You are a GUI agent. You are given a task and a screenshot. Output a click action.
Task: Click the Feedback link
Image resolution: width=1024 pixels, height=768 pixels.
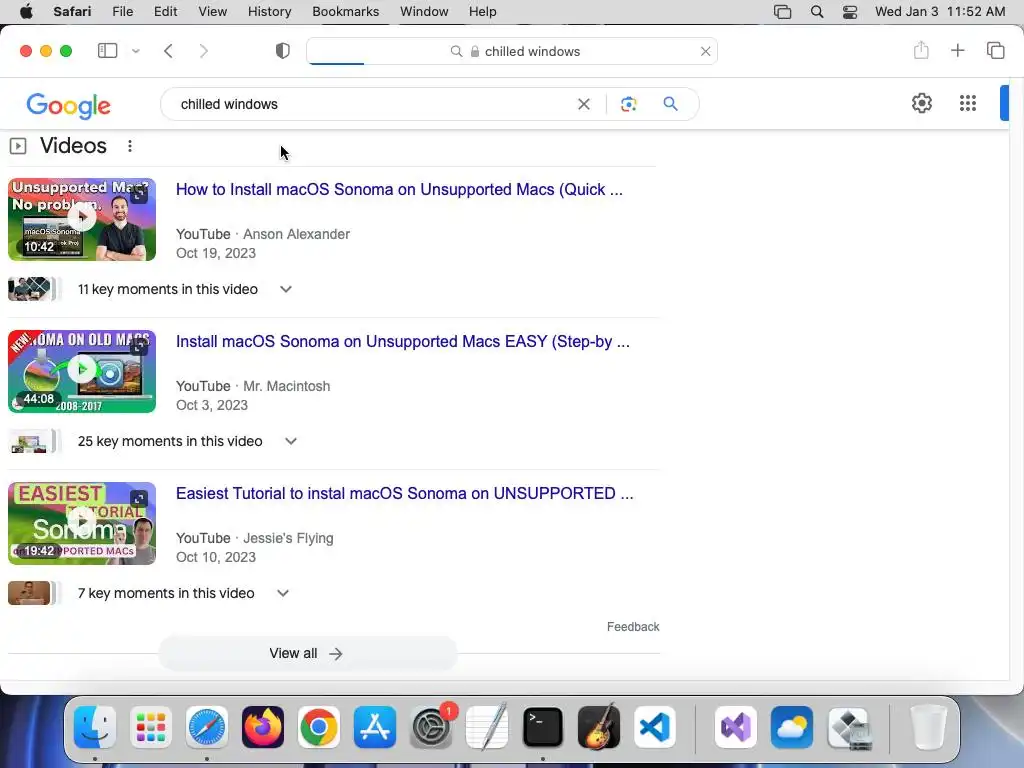click(x=633, y=627)
